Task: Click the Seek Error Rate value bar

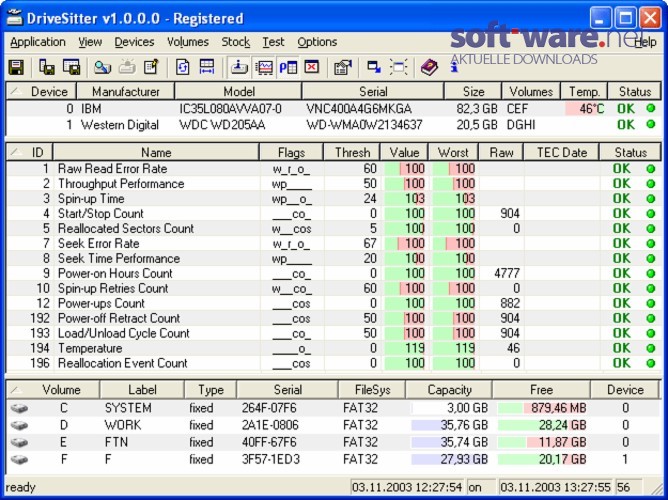Action: pyautogui.click(x=405, y=244)
